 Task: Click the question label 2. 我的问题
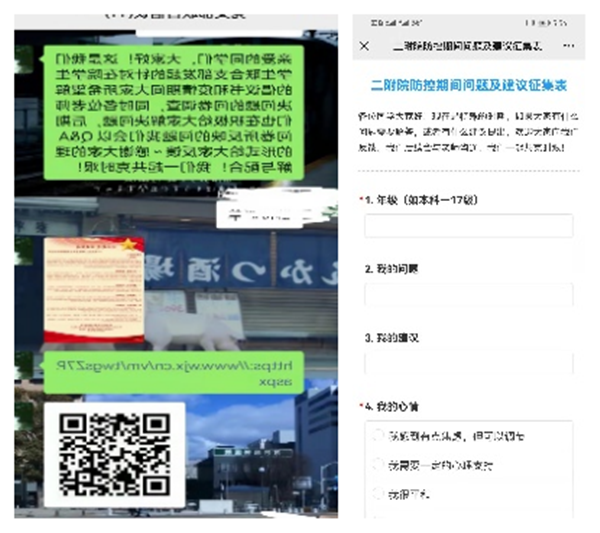[x=391, y=269]
